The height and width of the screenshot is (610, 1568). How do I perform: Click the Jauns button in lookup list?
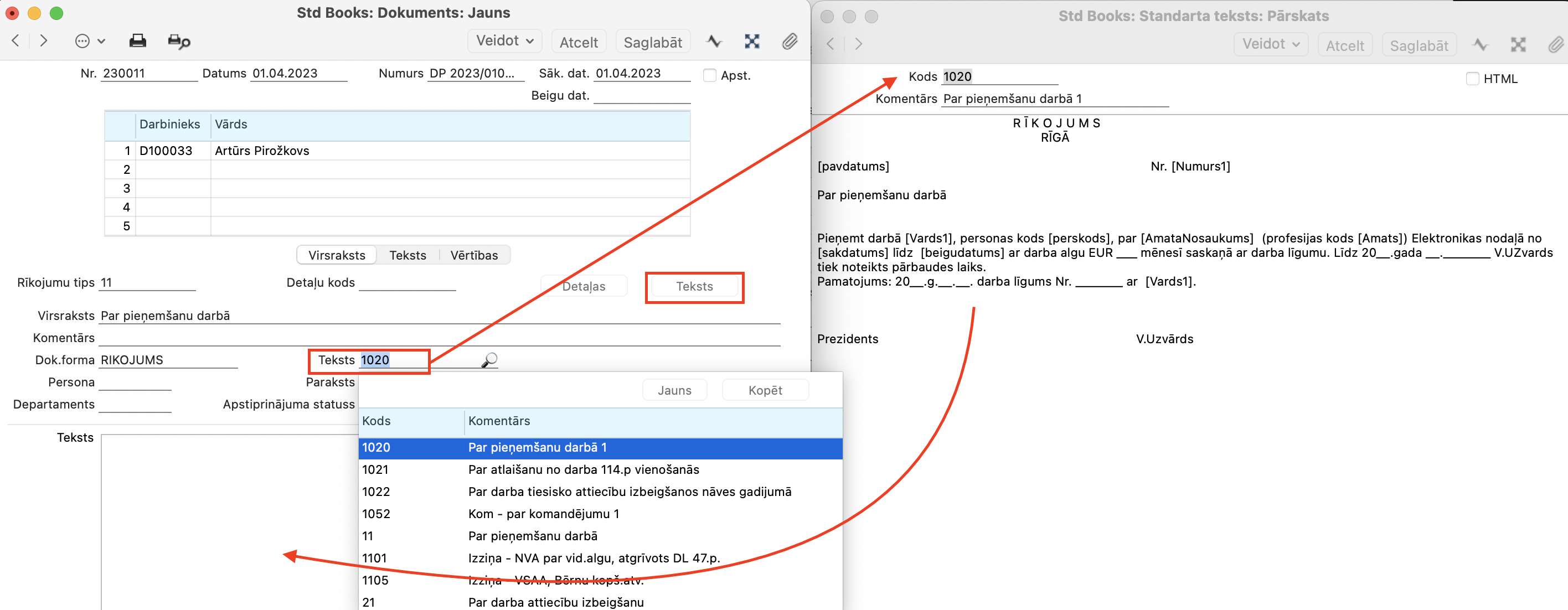click(674, 390)
